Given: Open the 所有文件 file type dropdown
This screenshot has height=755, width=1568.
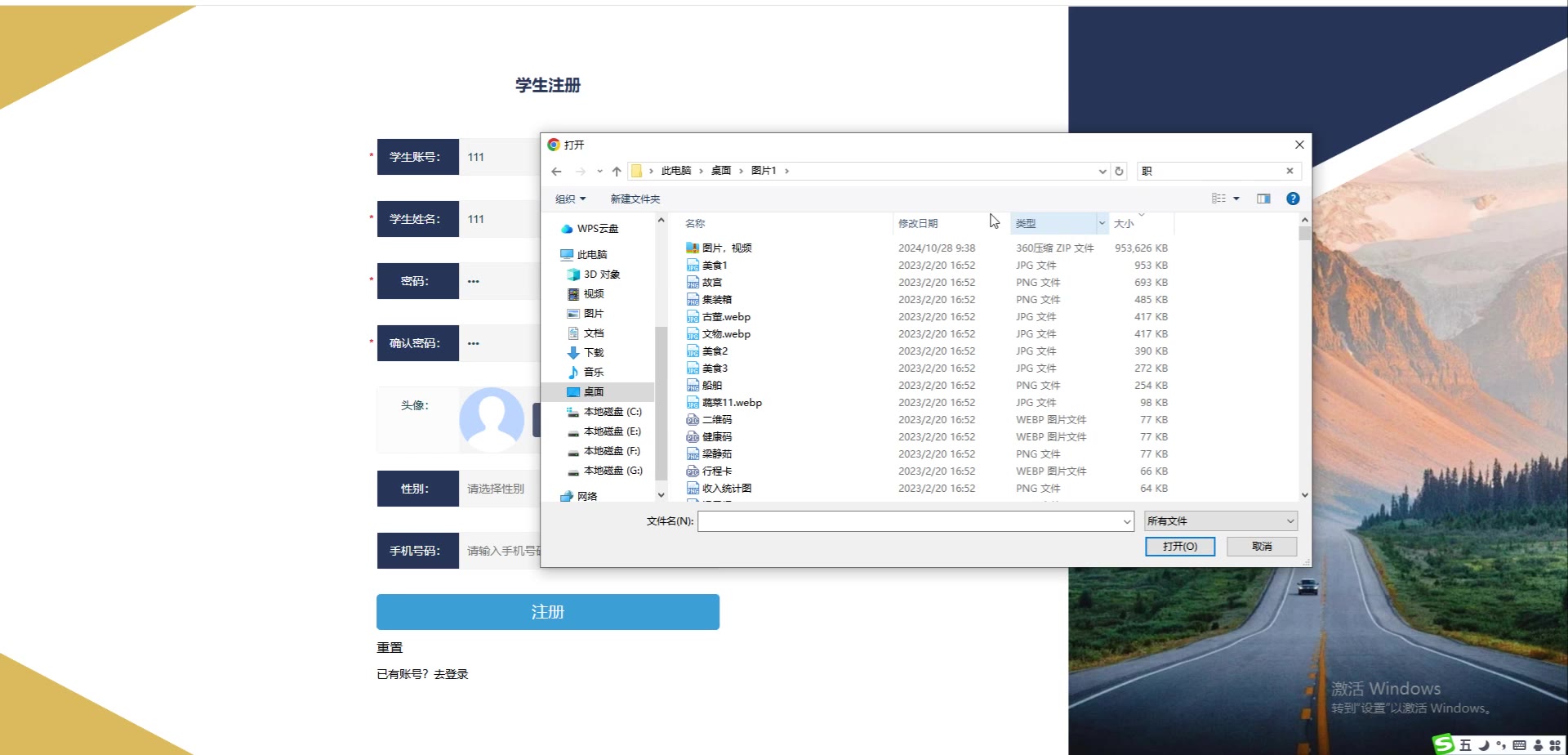Looking at the screenshot, I should click(x=1220, y=521).
